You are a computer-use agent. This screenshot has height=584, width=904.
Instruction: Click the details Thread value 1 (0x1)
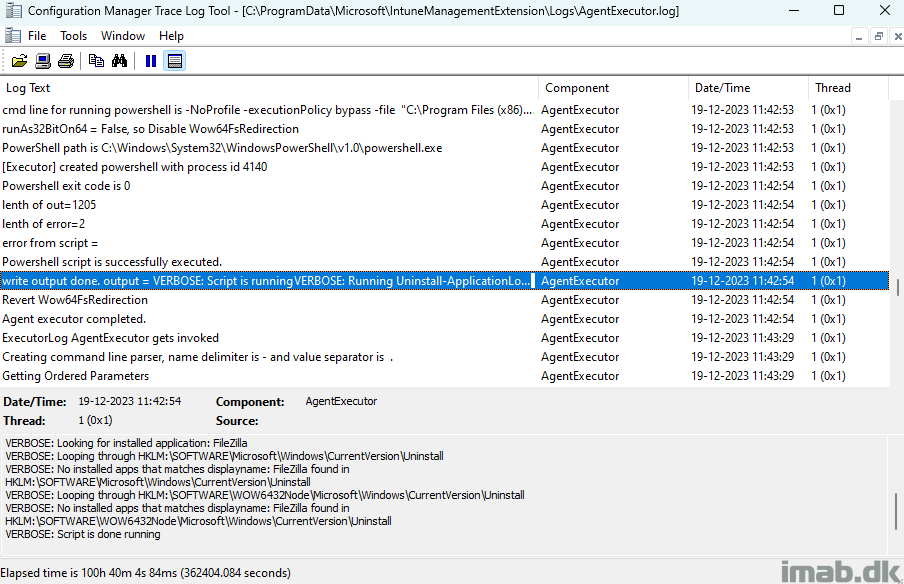[95, 420]
